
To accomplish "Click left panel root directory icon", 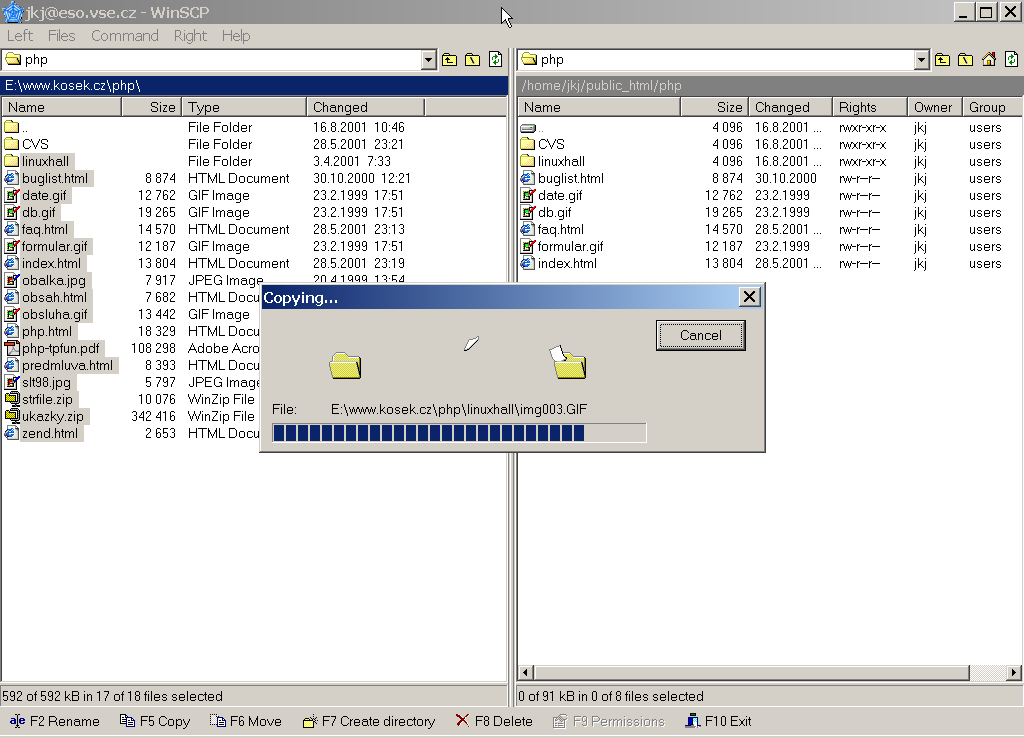I will coord(472,60).
